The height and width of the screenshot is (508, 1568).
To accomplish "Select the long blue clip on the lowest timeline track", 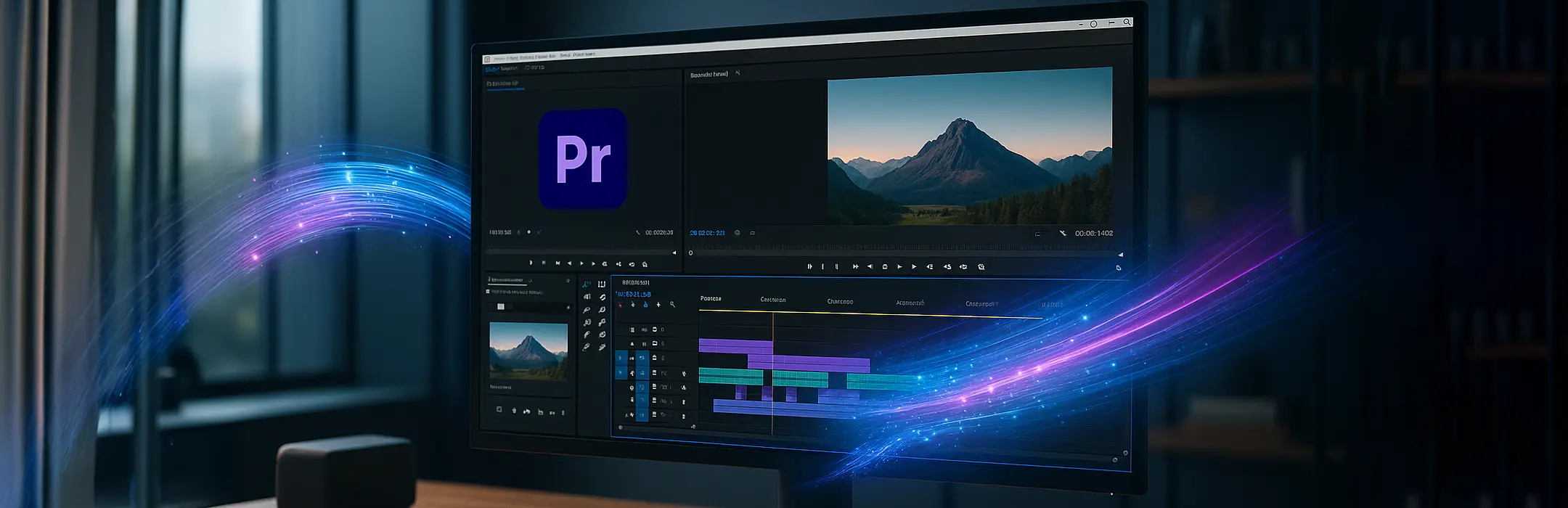I will [788, 408].
